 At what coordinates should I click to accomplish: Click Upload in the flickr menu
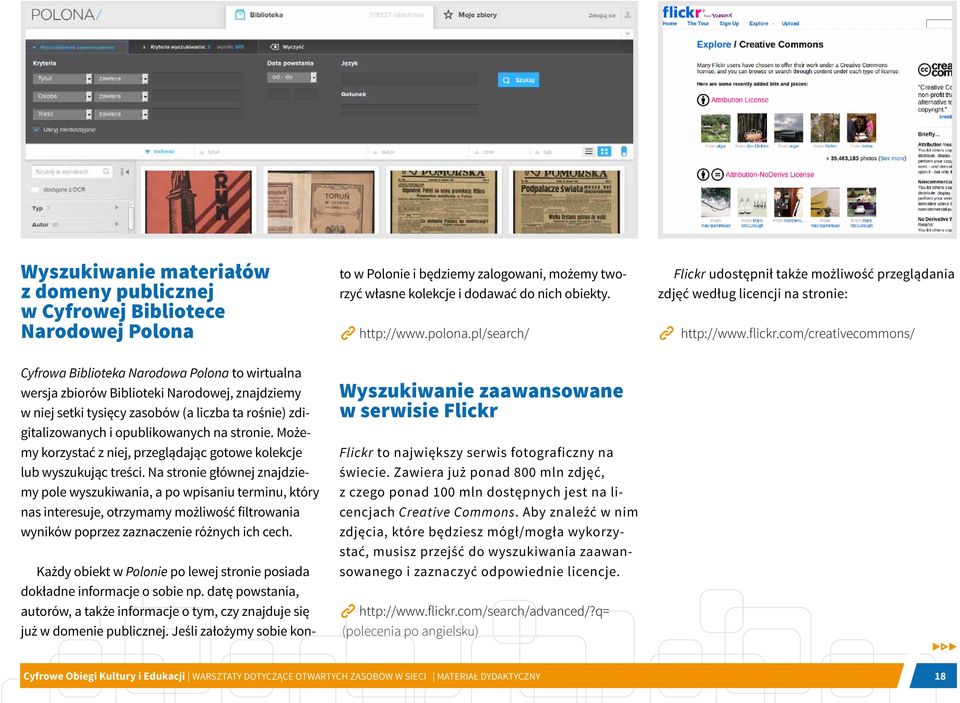(x=790, y=23)
